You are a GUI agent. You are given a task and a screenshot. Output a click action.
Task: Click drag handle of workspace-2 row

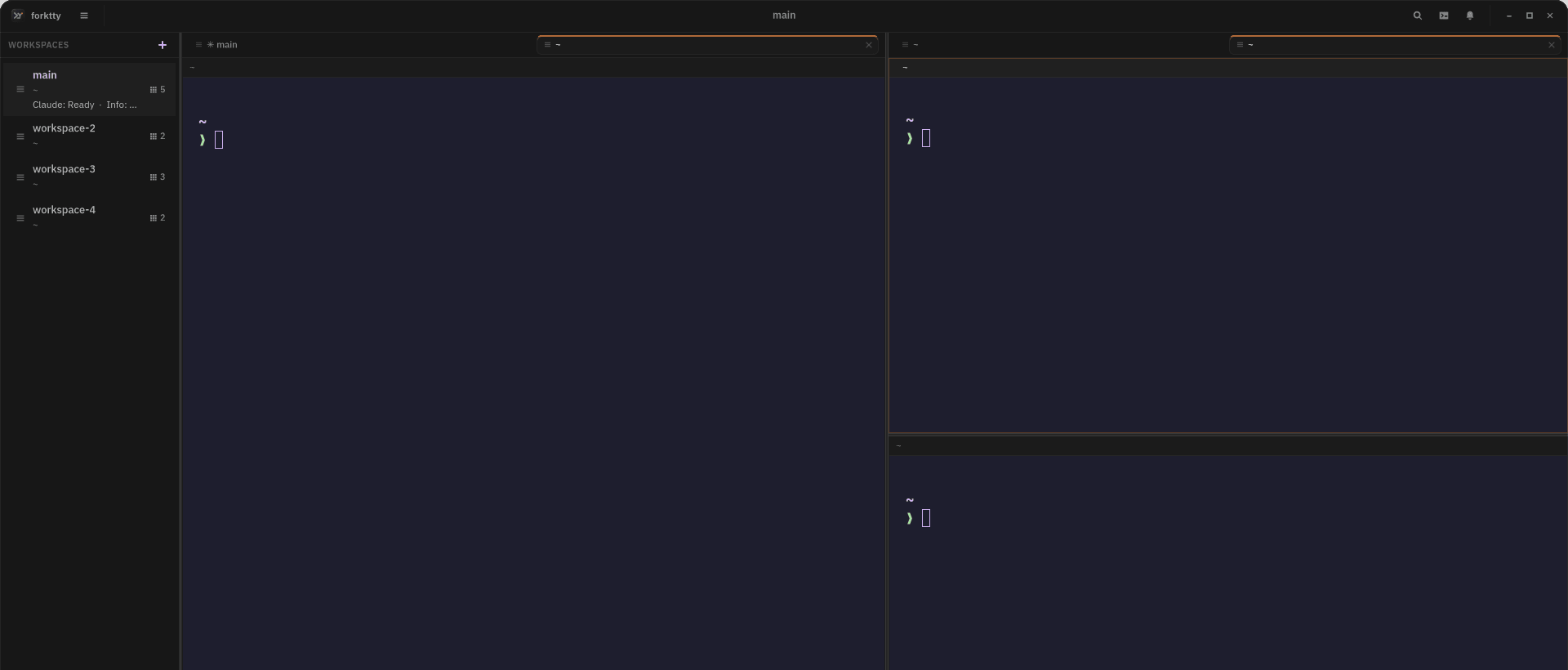20,136
